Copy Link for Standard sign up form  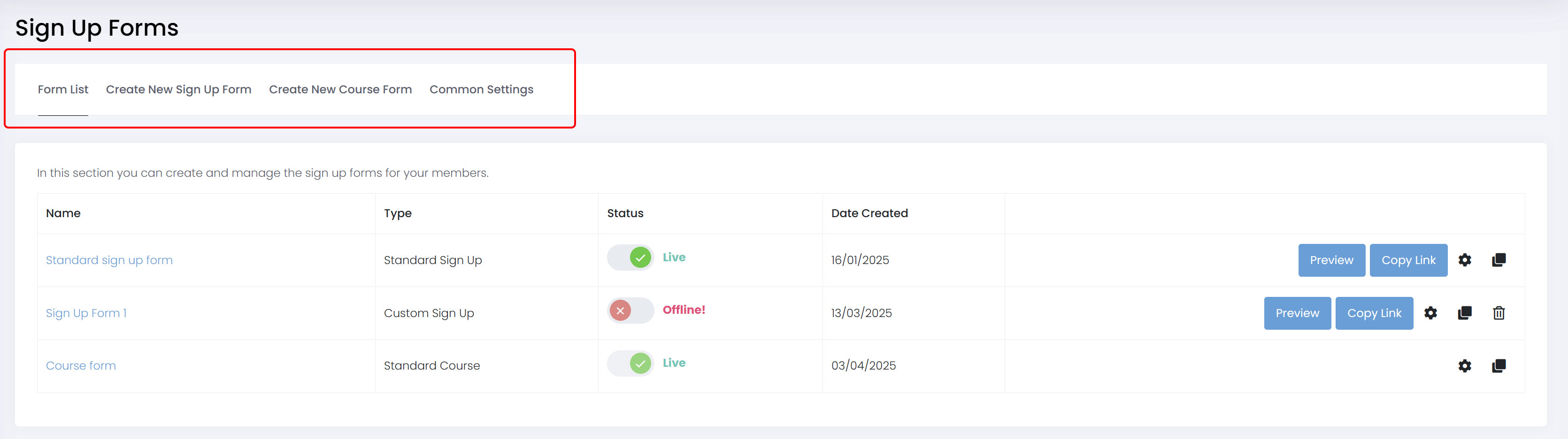point(1408,260)
